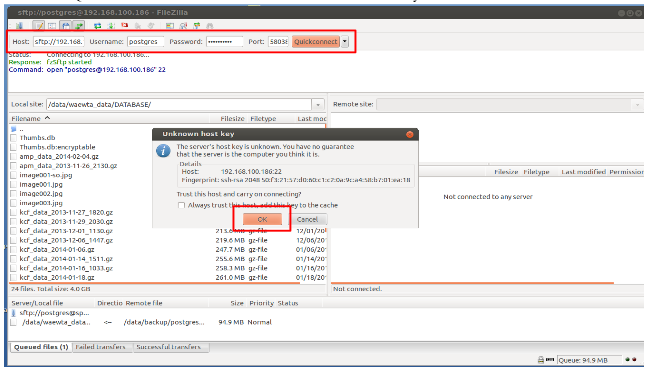The image size is (655, 377).
Task: Check the box beside Thumbs.db
Action: (x=13, y=138)
